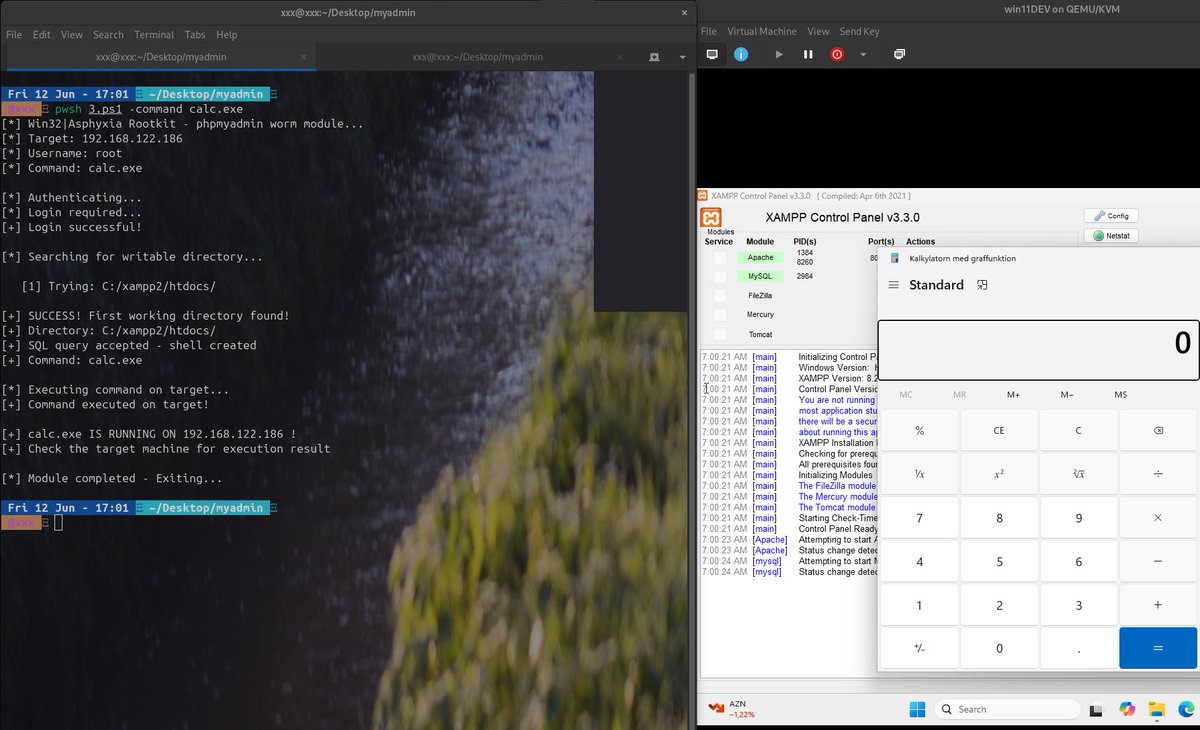Toggle FileZilla service checkbox
Viewport: 1200px width, 730px height.
click(x=720, y=296)
